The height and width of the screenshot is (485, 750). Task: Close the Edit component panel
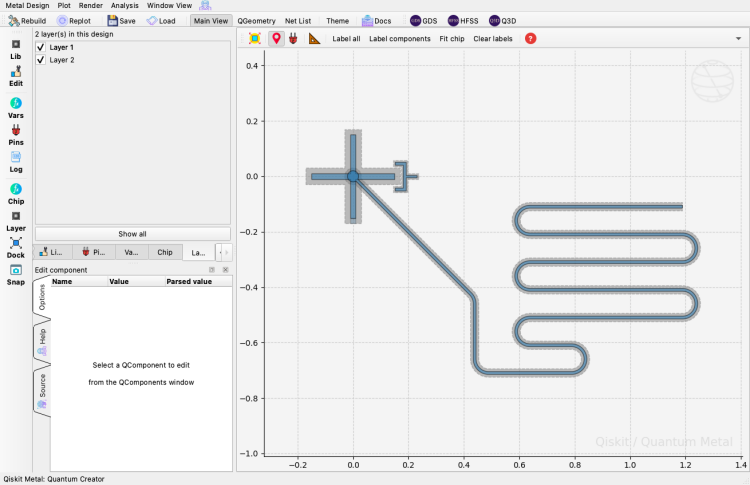pos(225,270)
